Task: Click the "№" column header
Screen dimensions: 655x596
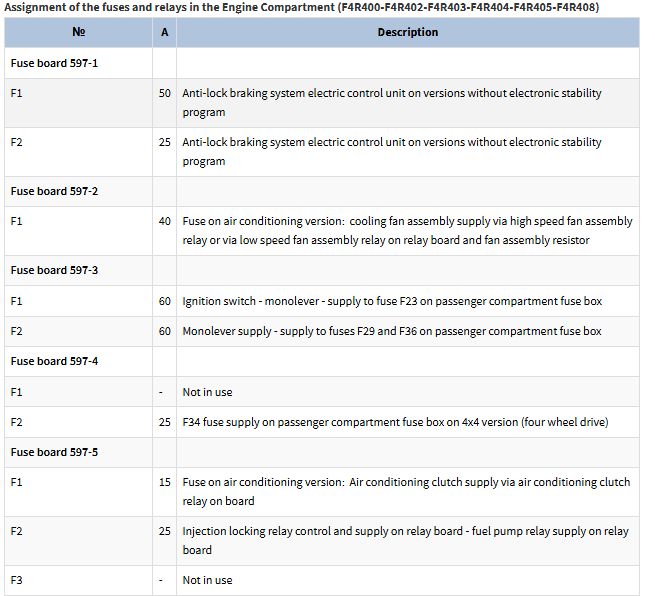Action: (x=78, y=32)
